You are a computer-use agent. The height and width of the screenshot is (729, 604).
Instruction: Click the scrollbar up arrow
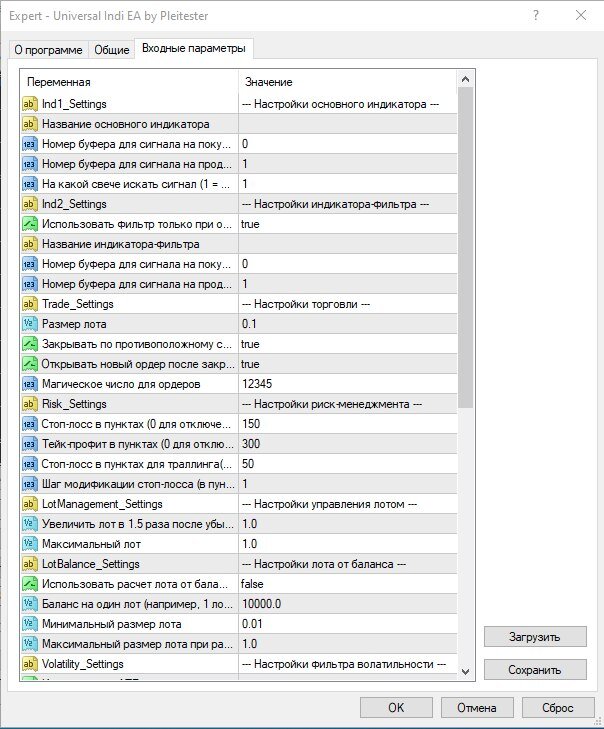[465, 80]
